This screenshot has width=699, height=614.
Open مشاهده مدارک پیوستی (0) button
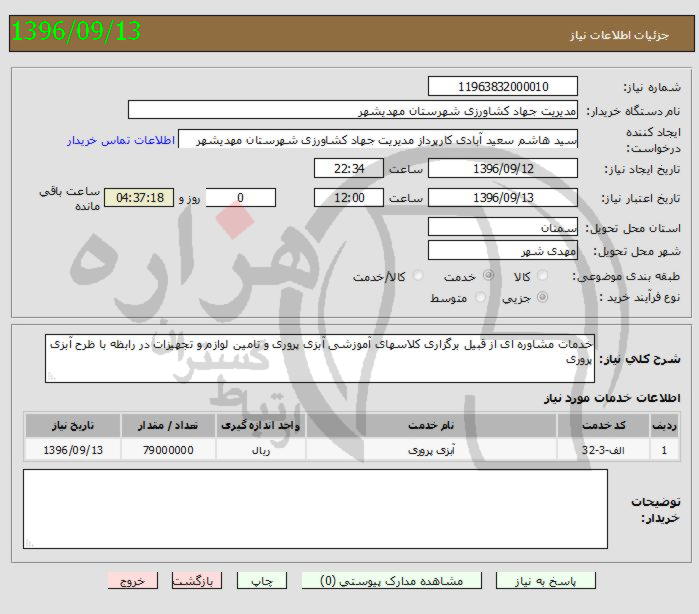(x=392, y=581)
